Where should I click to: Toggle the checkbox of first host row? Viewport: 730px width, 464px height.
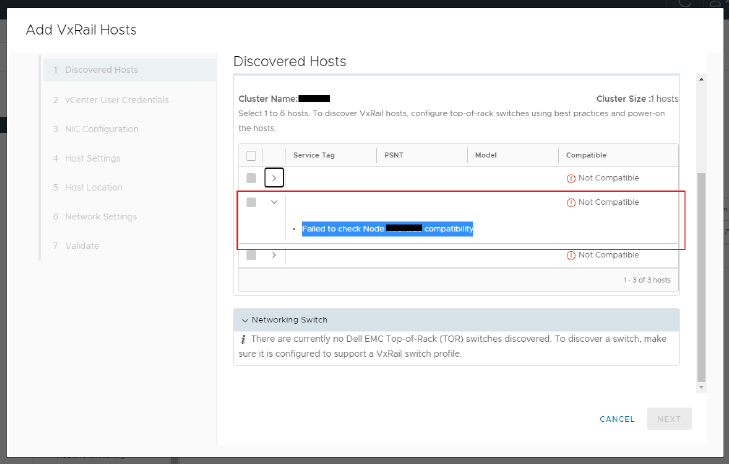(x=251, y=178)
